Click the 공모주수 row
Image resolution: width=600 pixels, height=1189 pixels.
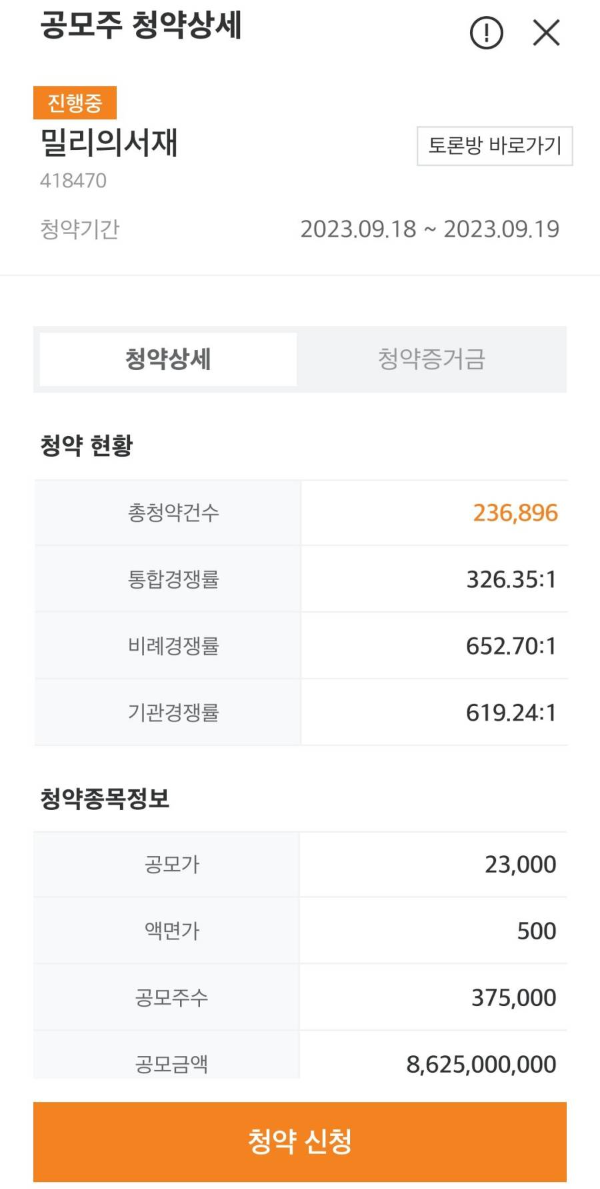tap(300, 997)
